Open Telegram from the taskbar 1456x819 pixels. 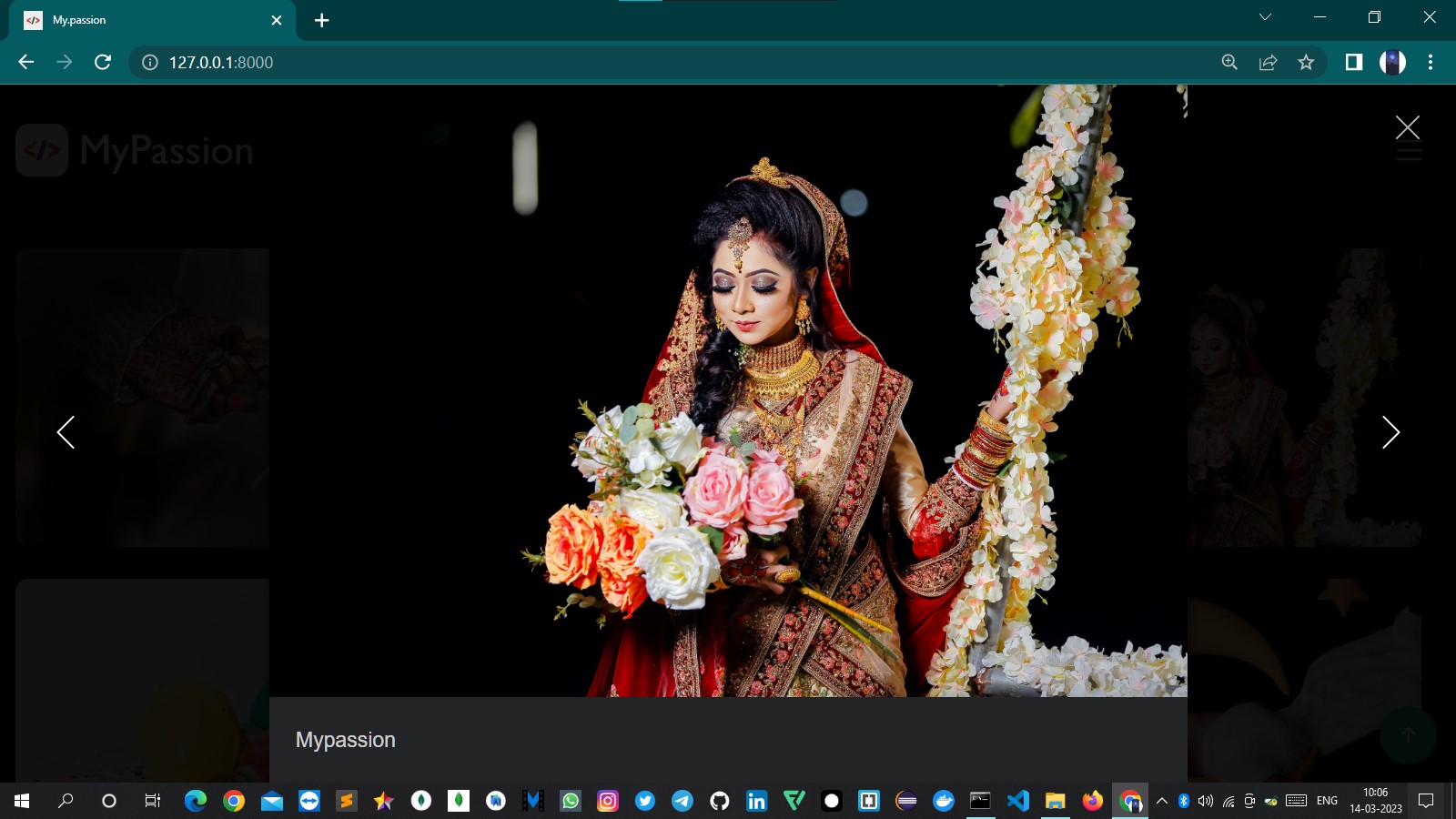click(x=682, y=801)
